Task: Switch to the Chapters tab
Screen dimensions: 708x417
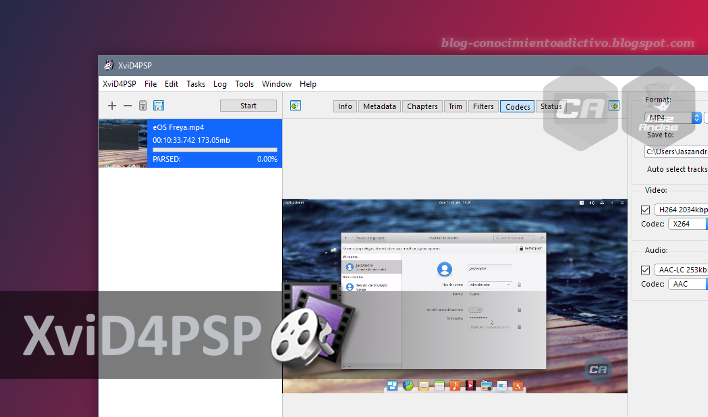Action: click(x=422, y=107)
